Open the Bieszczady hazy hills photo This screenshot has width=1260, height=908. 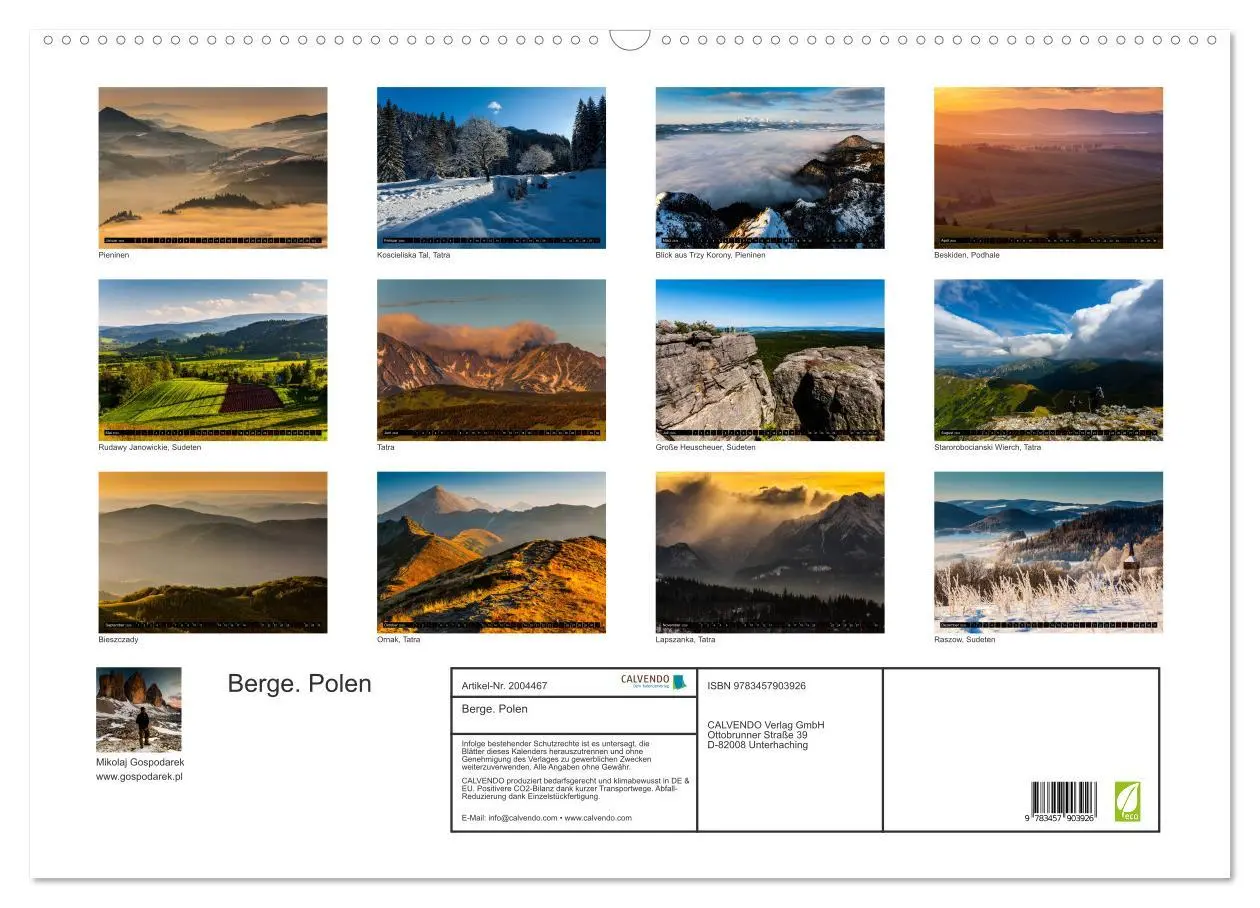[213, 552]
